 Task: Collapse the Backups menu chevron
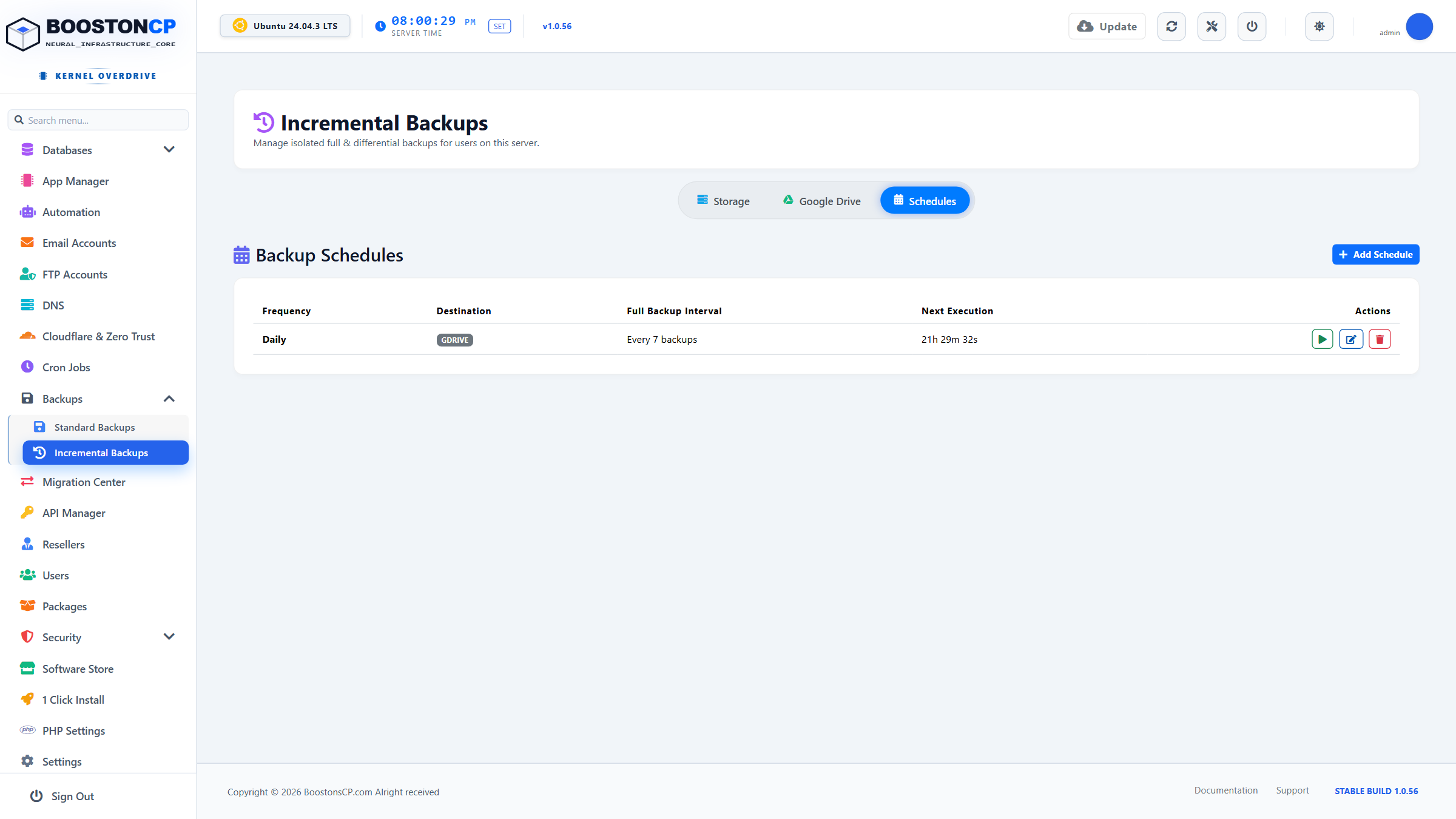click(169, 399)
